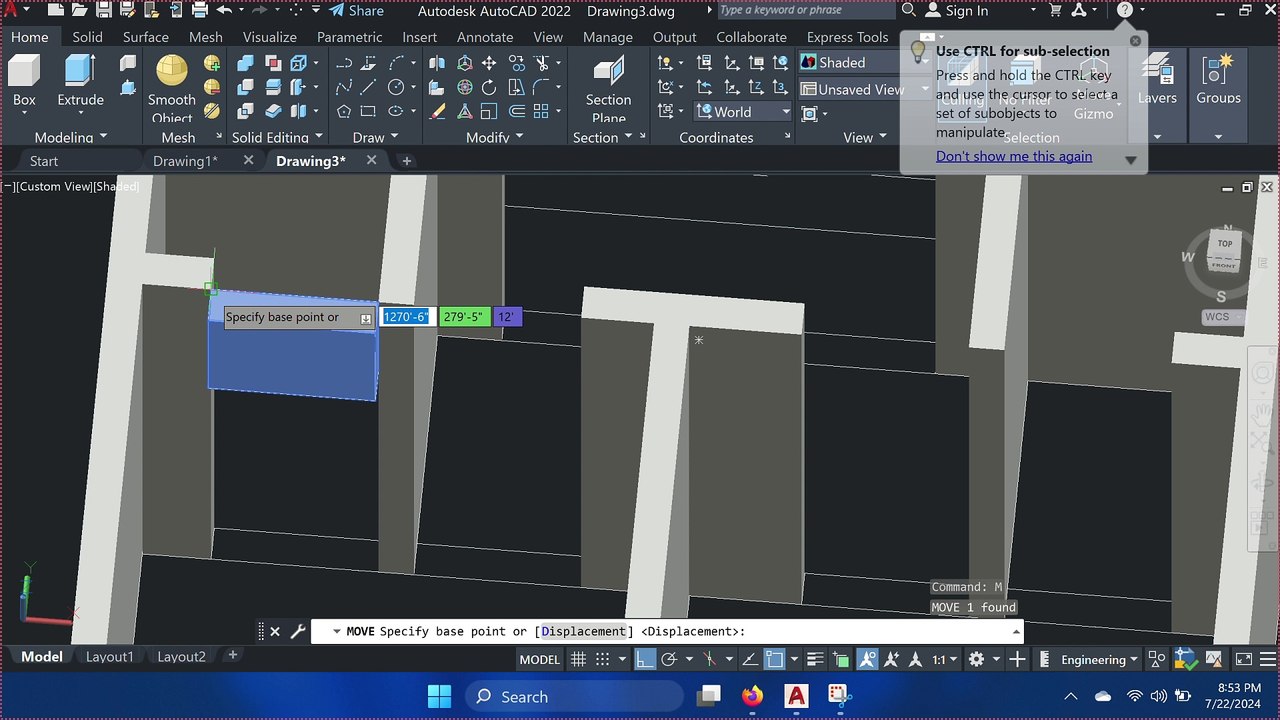Add a new drawing tab with plus
The width and height of the screenshot is (1280, 720).
pyautogui.click(x=406, y=161)
